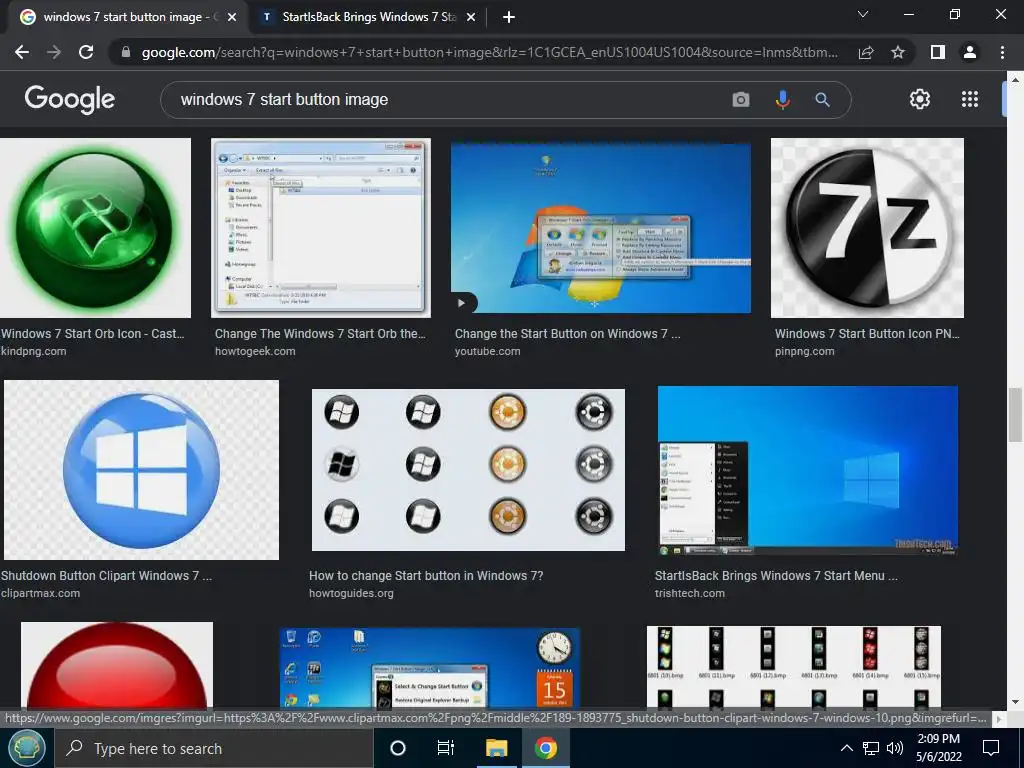
Task: Open Chrome three-dot menu
Action: (x=1002, y=52)
